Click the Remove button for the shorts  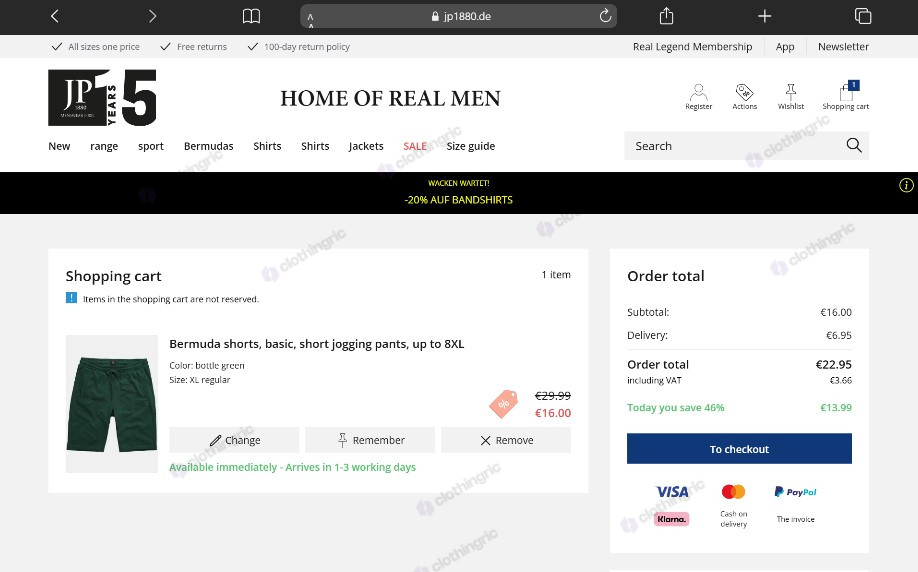pyautogui.click(x=506, y=440)
